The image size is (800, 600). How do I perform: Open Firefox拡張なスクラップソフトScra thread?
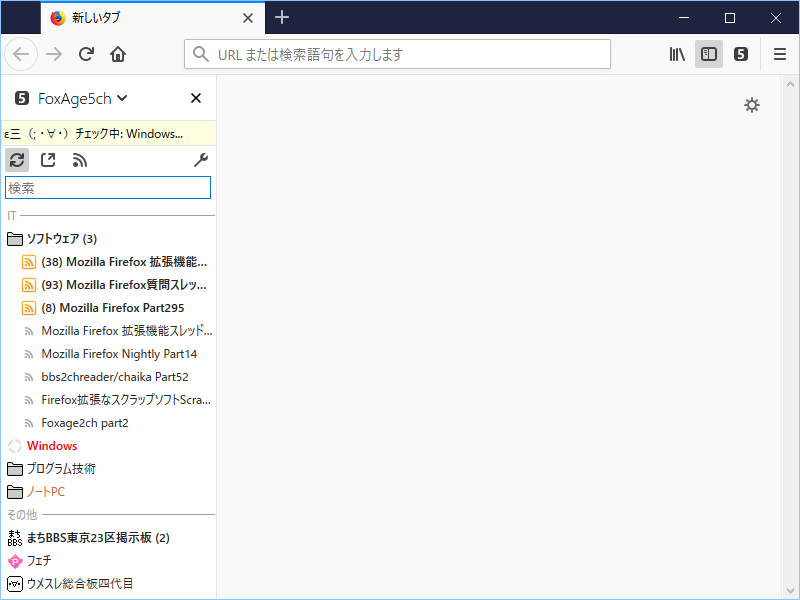point(126,399)
